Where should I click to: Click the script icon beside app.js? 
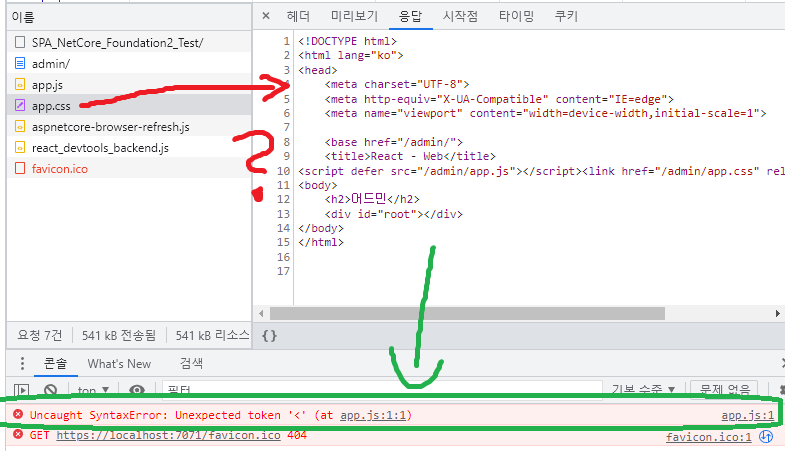pyautogui.click(x=20, y=84)
